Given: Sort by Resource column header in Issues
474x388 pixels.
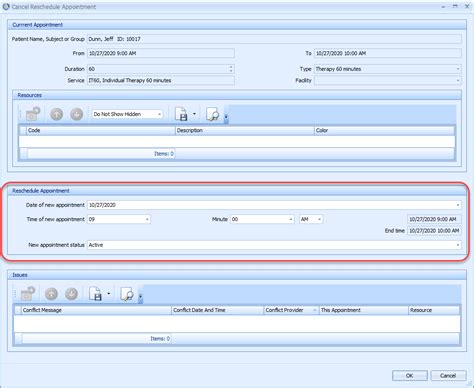Looking at the screenshot, I should 434,310.
